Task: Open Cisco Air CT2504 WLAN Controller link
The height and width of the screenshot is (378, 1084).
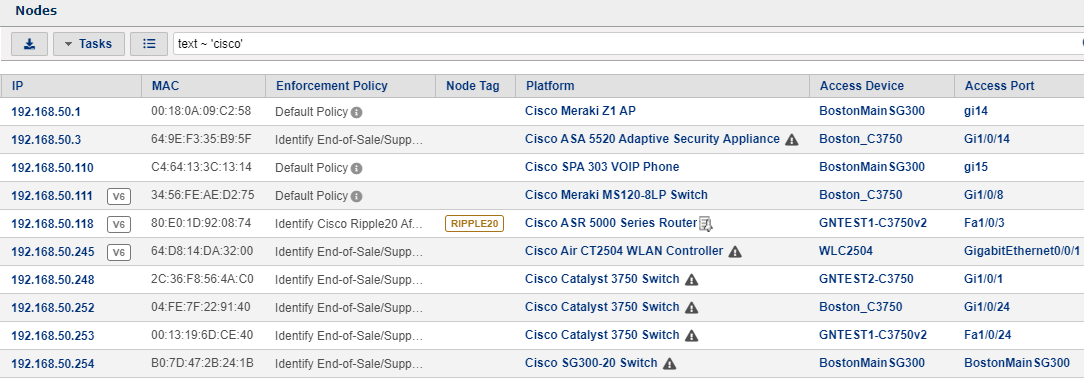Action: click(624, 251)
